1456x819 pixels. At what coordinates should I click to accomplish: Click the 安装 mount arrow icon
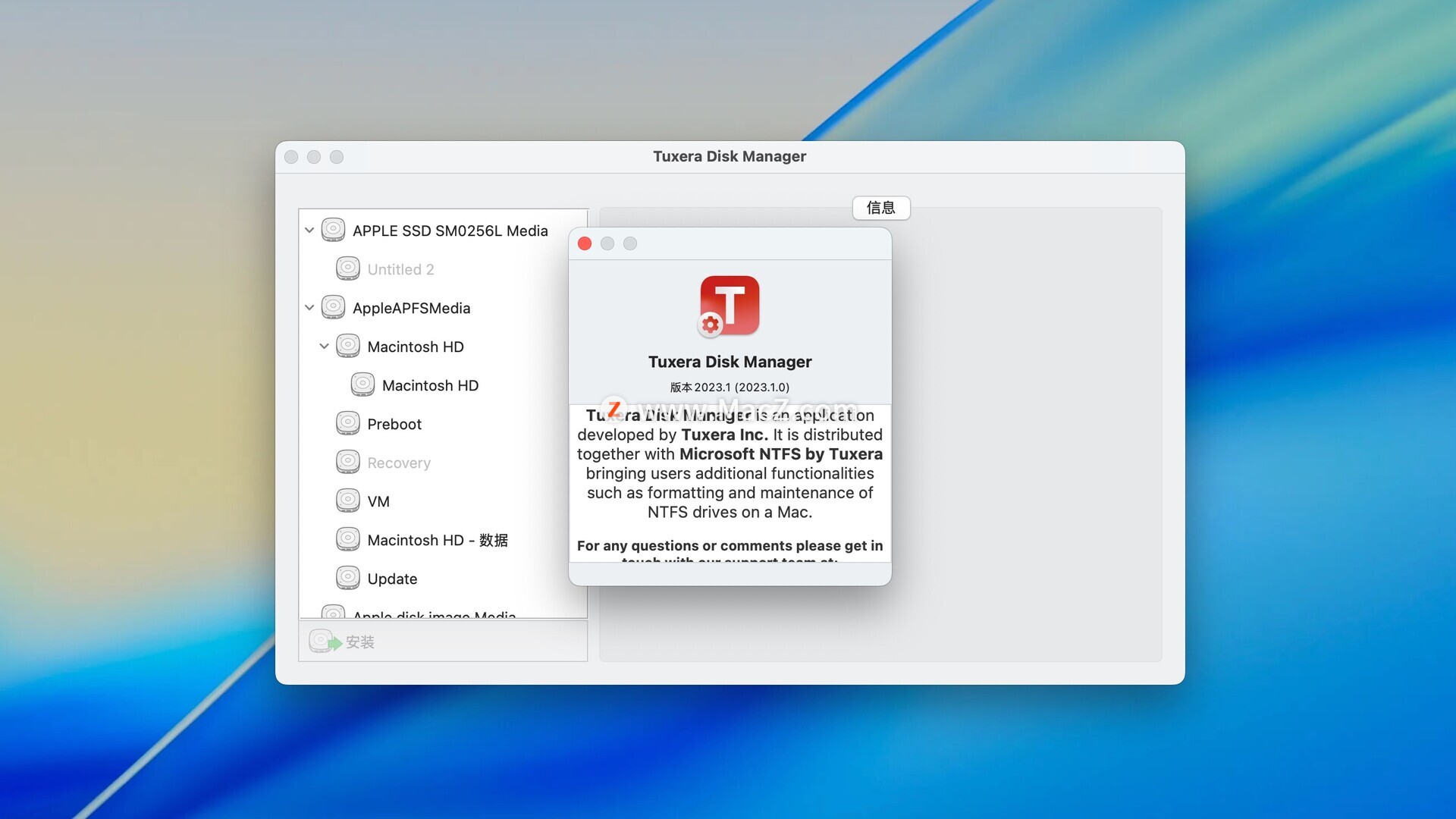[x=325, y=642]
